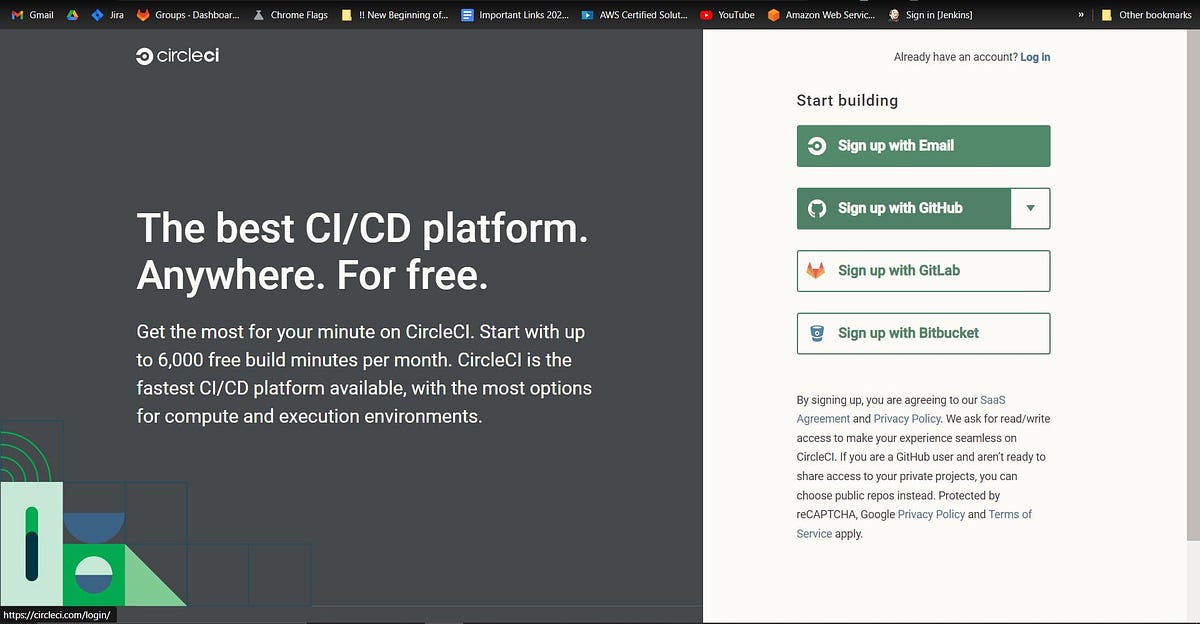Expand the hidden bookmarks chevron

(x=1081, y=15)
